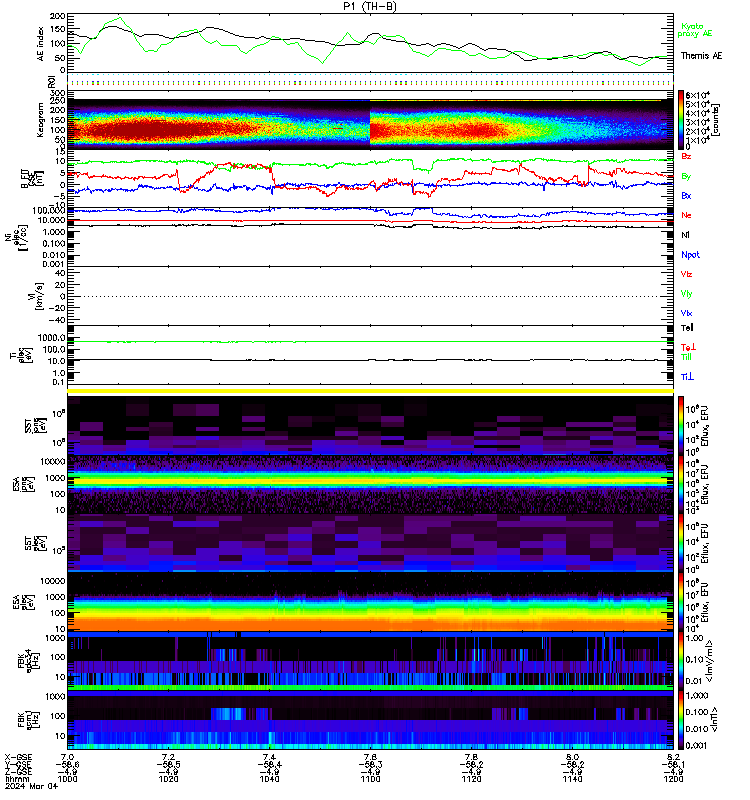Click the green "By" legend label

686,176
